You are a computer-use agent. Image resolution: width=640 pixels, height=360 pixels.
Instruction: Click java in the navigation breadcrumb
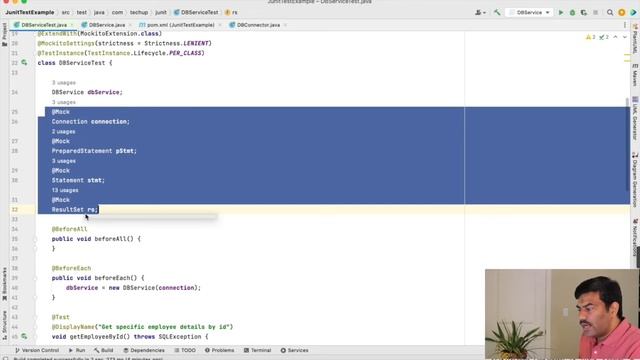point(99,13)
